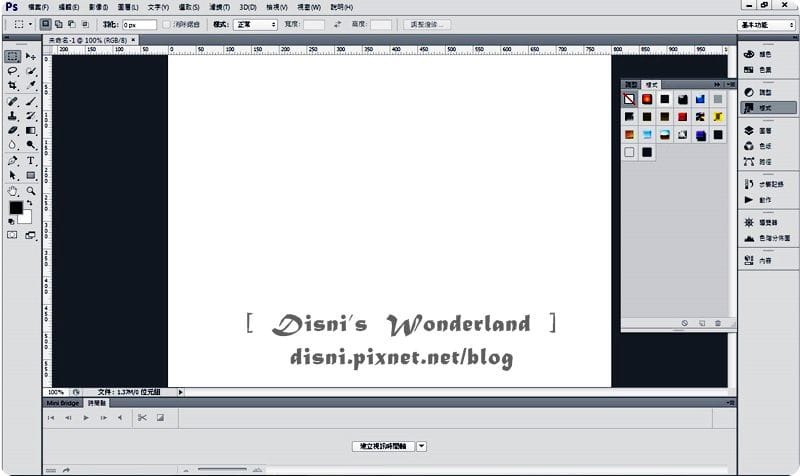The image size is (800, 476).
Task: Toggle Quick Mask mode
Action: 12,235
